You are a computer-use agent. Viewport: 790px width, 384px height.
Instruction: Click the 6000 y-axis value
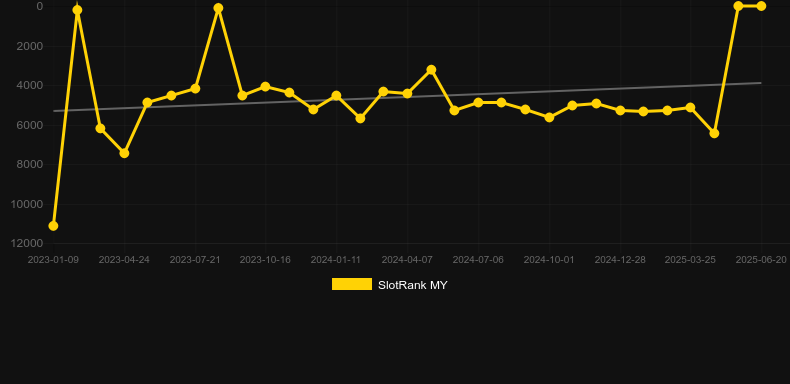coord(30,125)
